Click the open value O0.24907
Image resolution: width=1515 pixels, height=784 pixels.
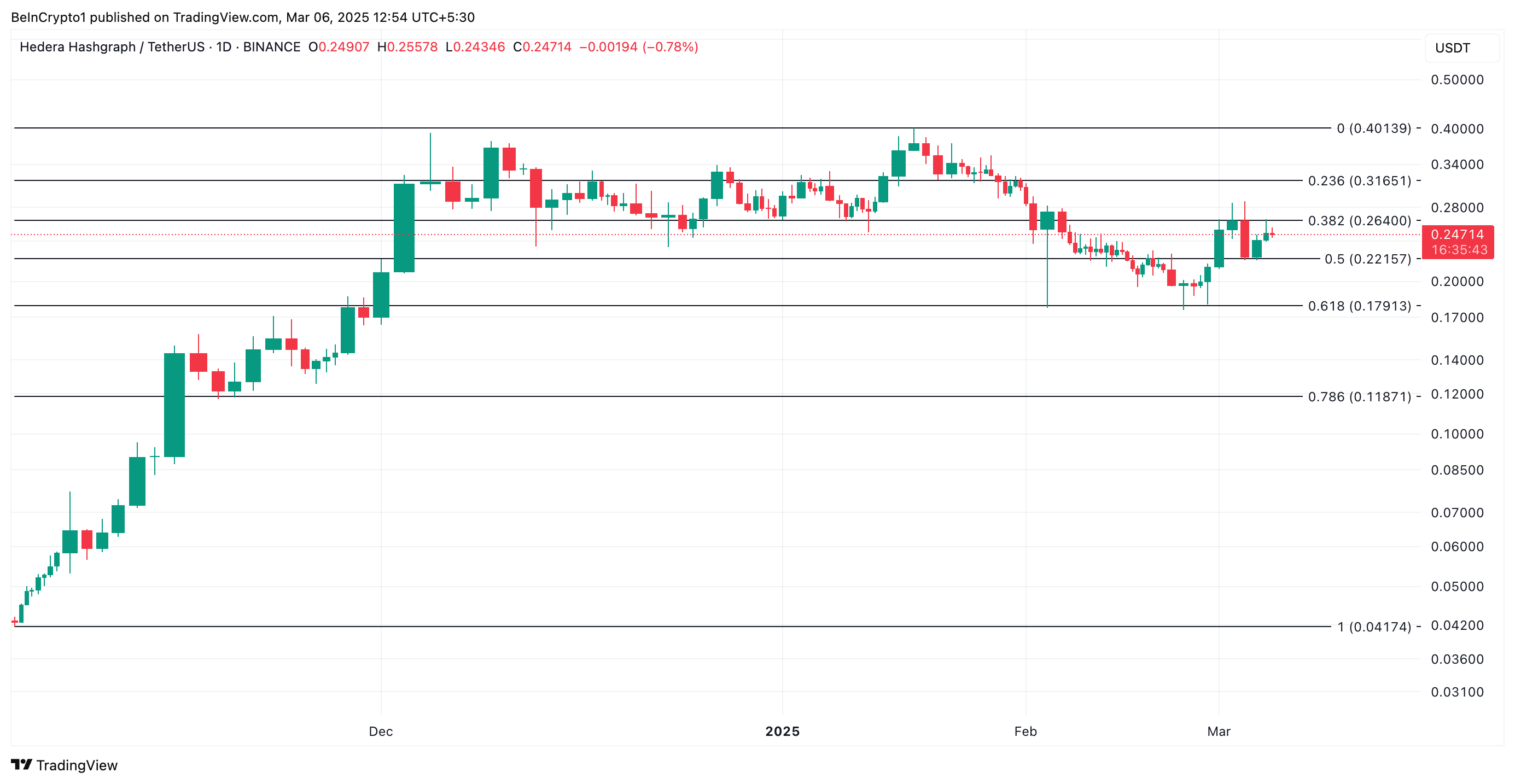point(339,47)
